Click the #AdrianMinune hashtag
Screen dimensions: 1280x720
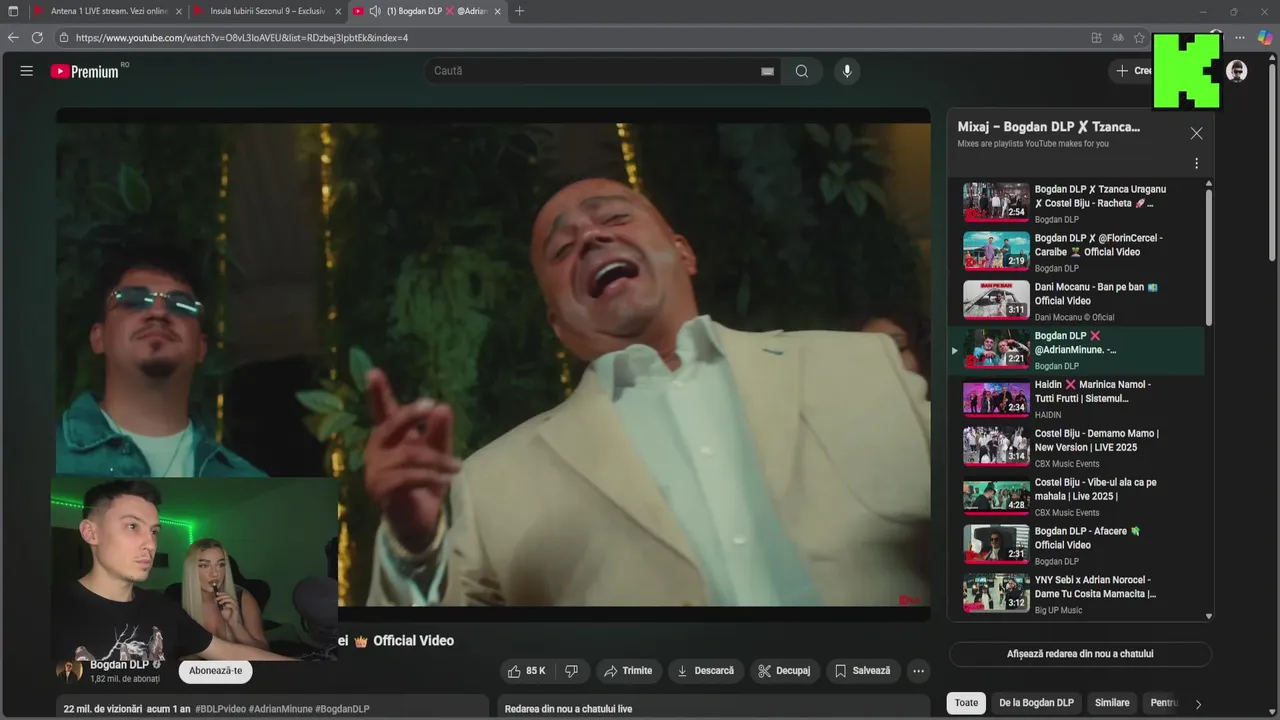(x=280, y=709)
